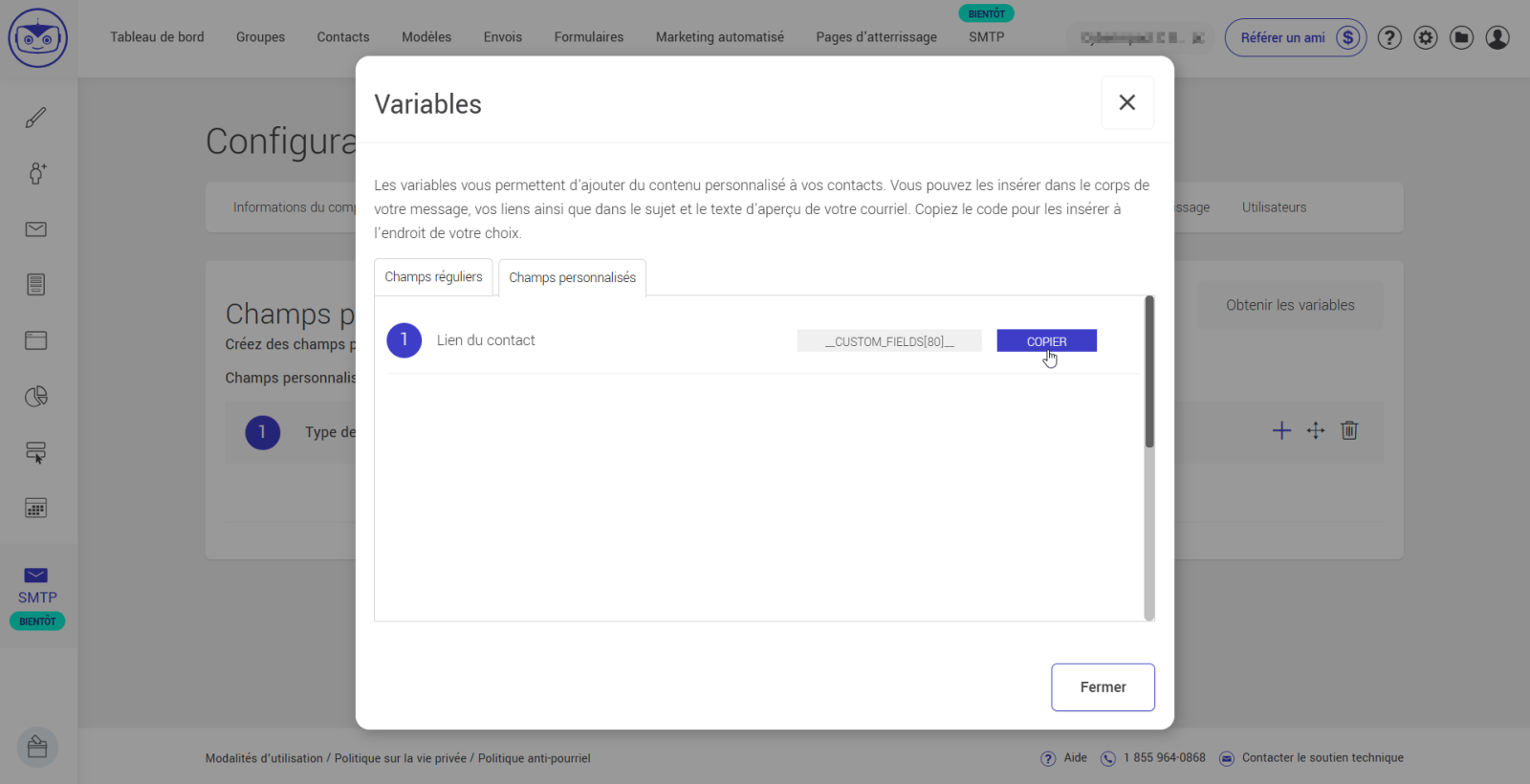Click the Lien du contact label
1530x784 pixels.
coord(486,340)
